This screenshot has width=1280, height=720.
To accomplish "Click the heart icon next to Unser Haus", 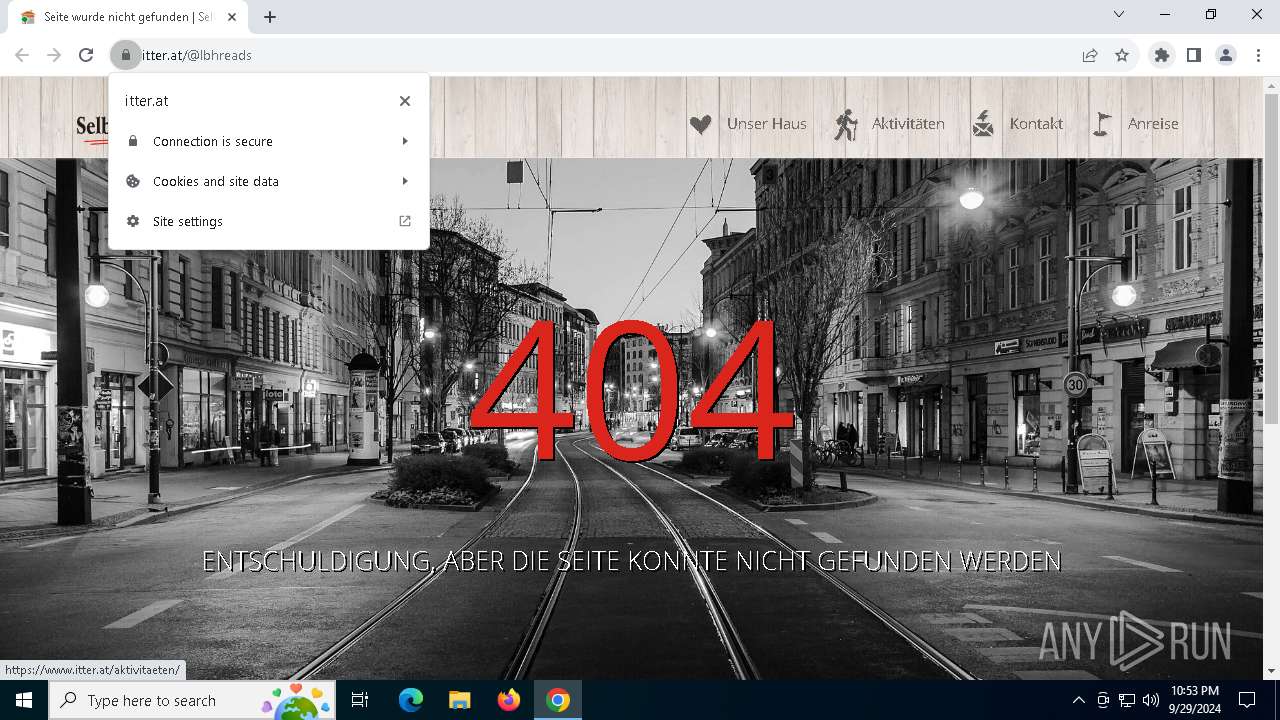I will coord(700,124).
